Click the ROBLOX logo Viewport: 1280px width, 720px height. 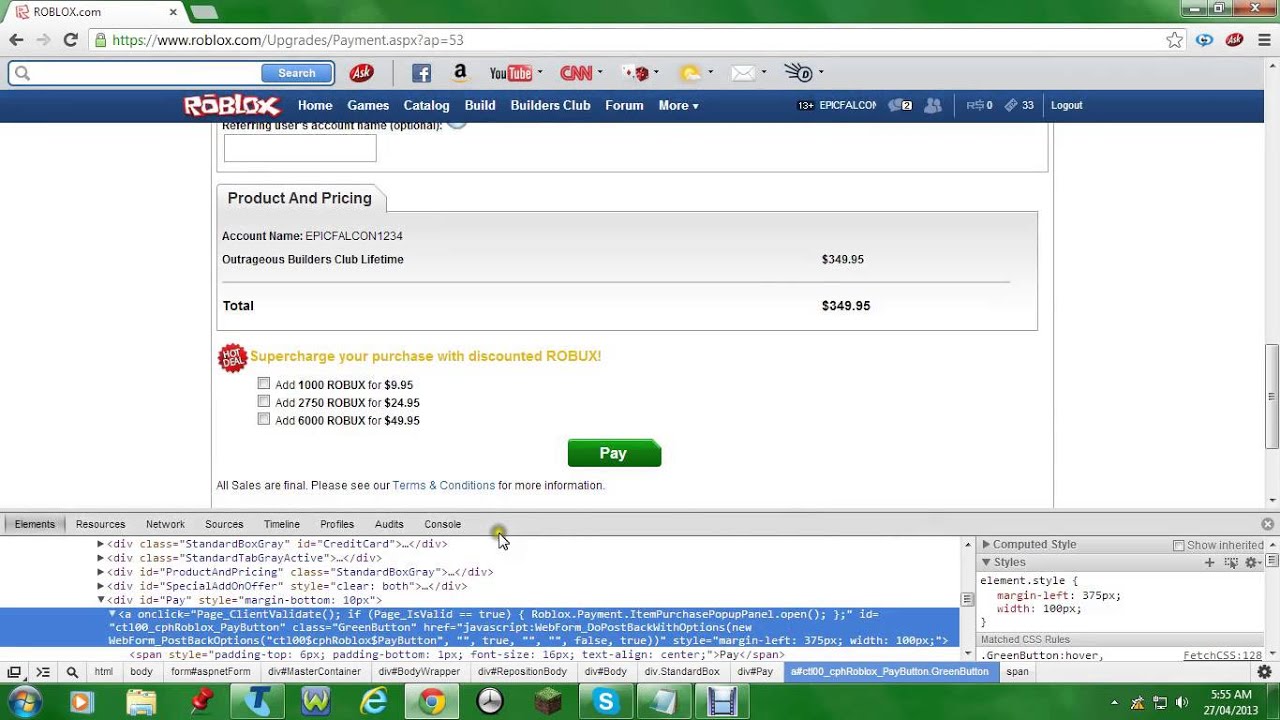coord(231,105)
